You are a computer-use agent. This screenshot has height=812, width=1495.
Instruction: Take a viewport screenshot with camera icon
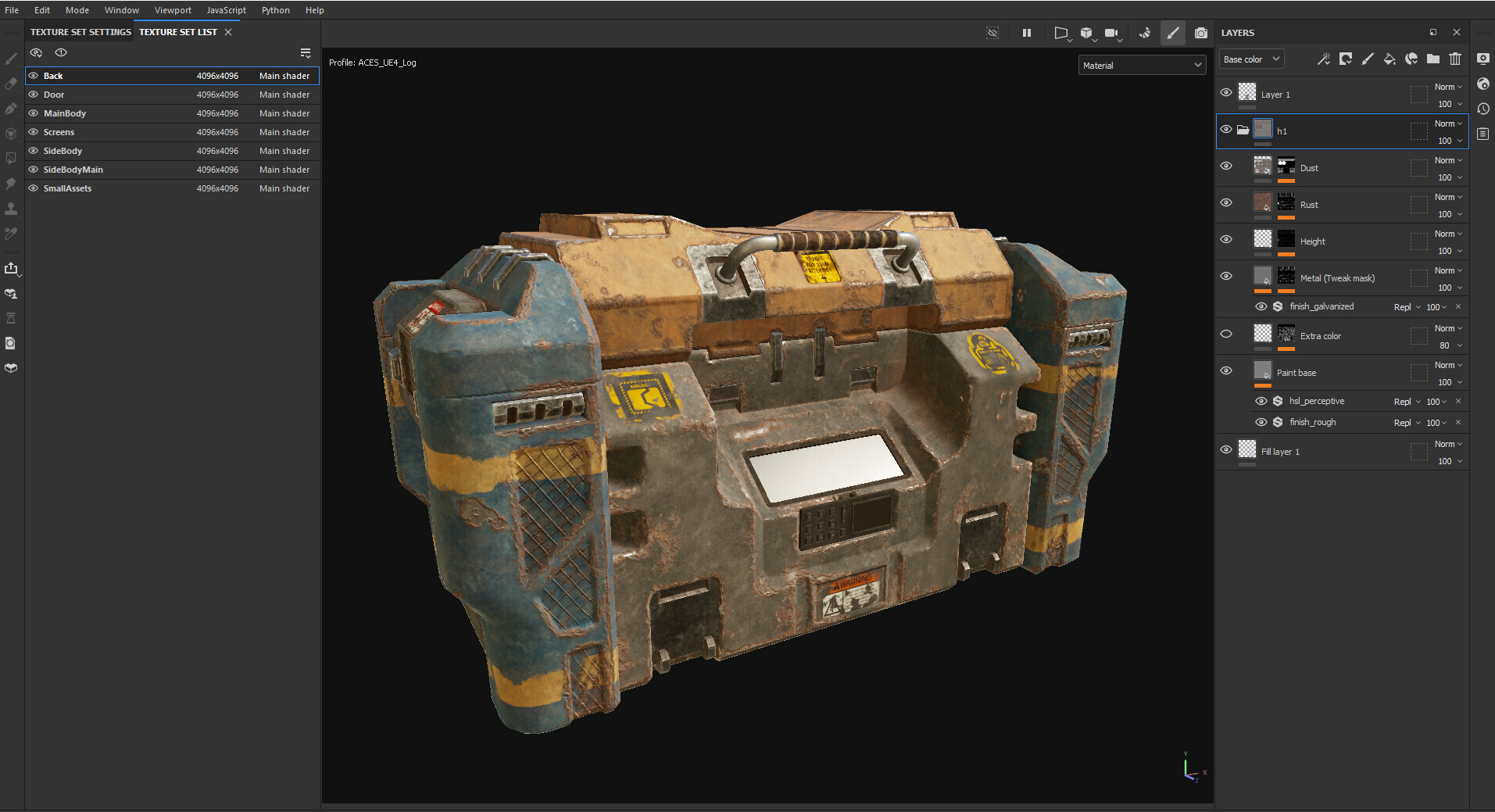[x=1201, y=33]
